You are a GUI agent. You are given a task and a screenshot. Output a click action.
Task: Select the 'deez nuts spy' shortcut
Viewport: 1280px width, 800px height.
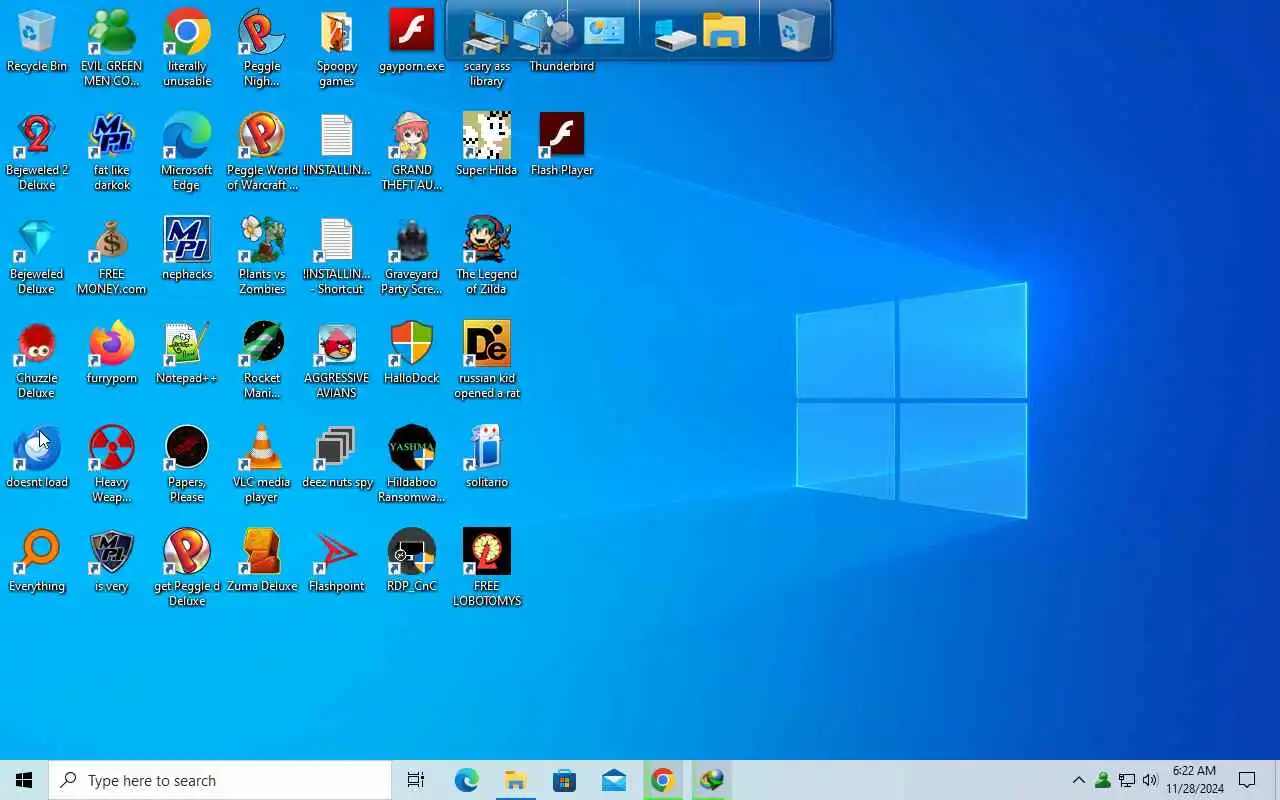pos(337,457)
